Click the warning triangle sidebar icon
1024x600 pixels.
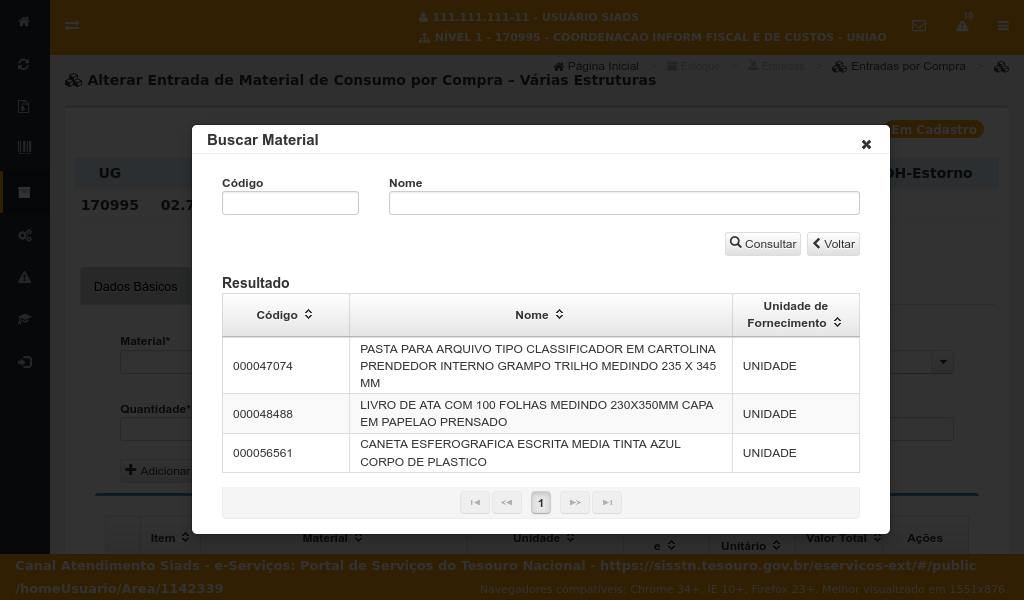(24, 277)
